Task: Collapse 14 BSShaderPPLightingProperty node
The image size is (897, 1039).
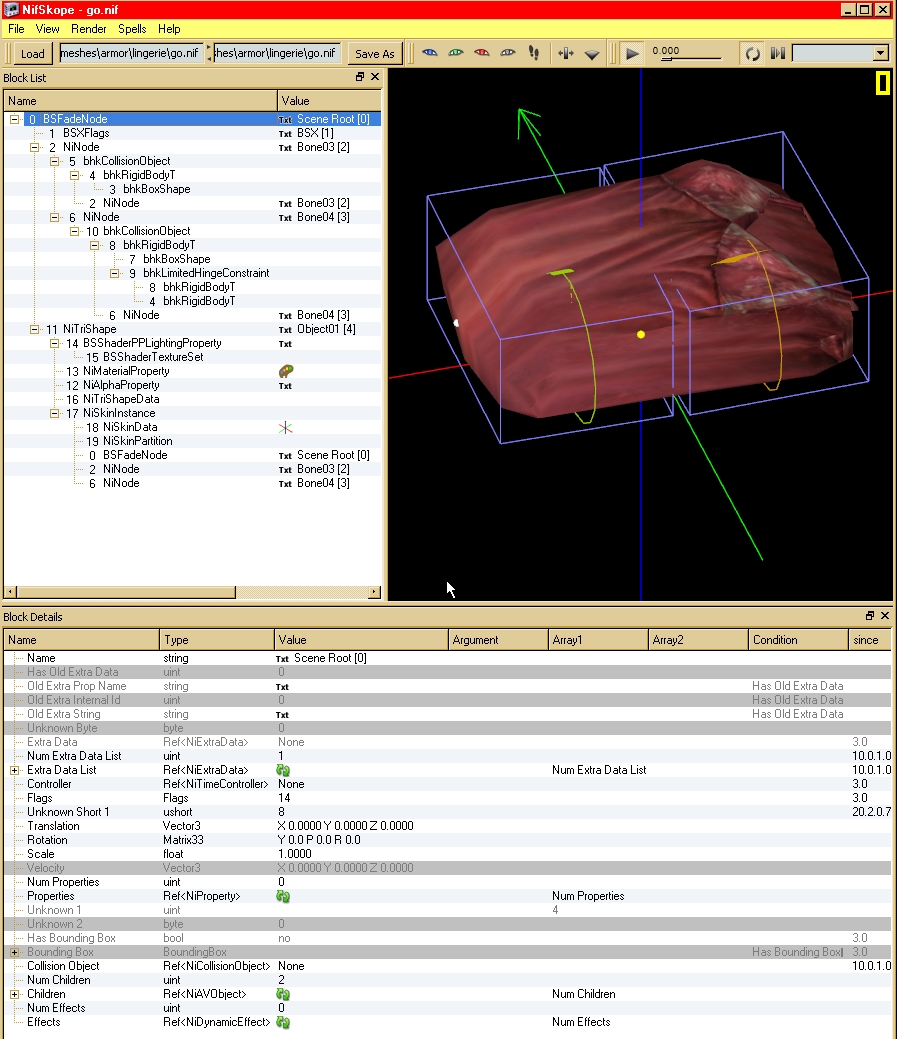Action: 54,343
